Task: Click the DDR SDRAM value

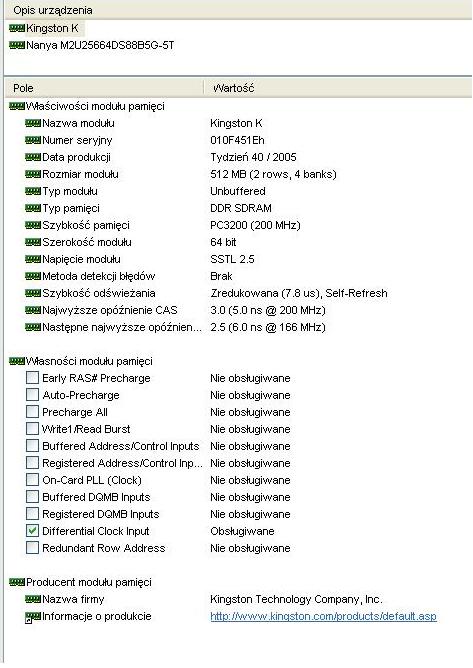Action: (x=241, y=208)
